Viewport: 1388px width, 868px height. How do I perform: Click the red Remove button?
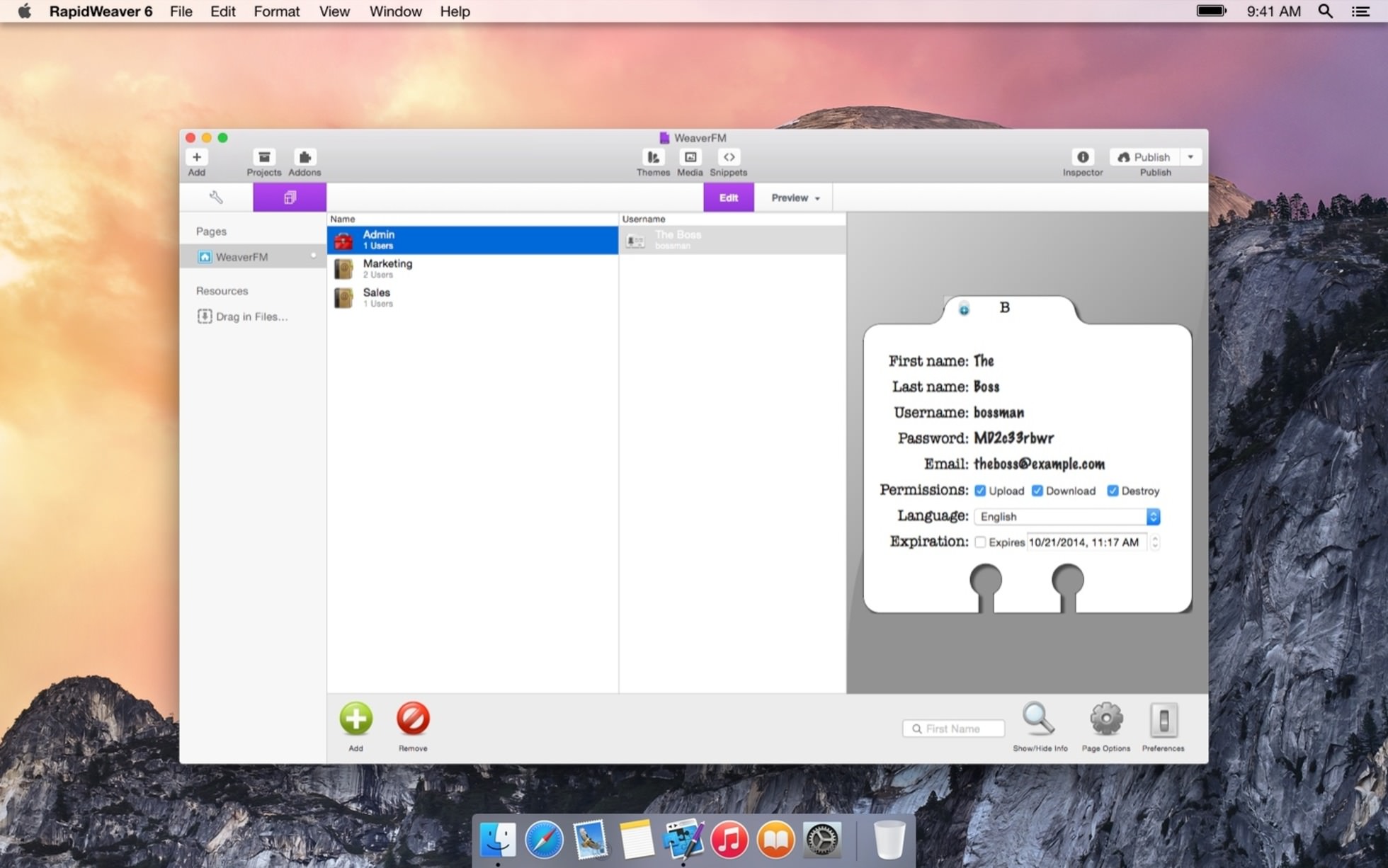pos(413,719)
